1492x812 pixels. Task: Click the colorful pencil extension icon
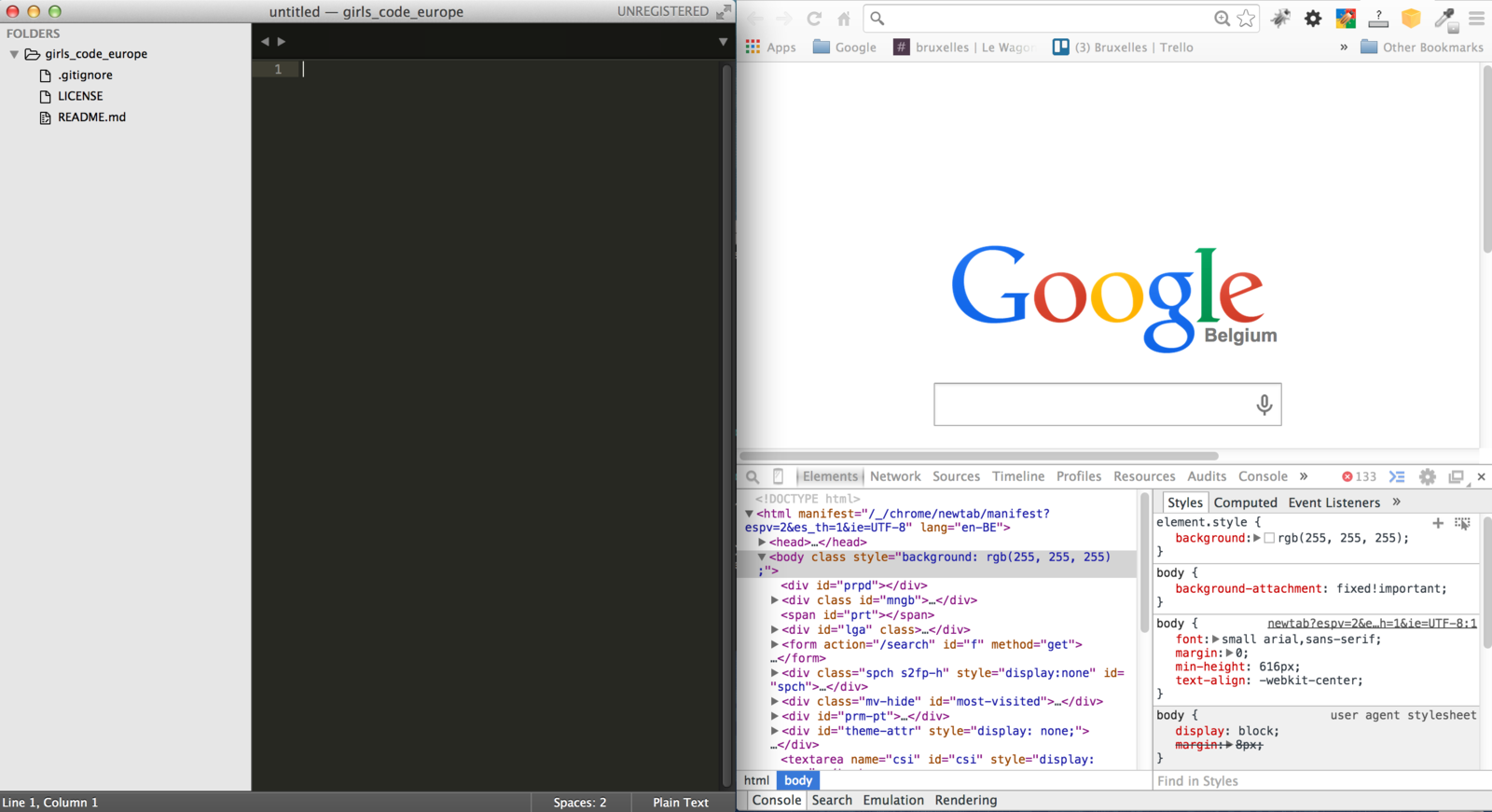1346,18
